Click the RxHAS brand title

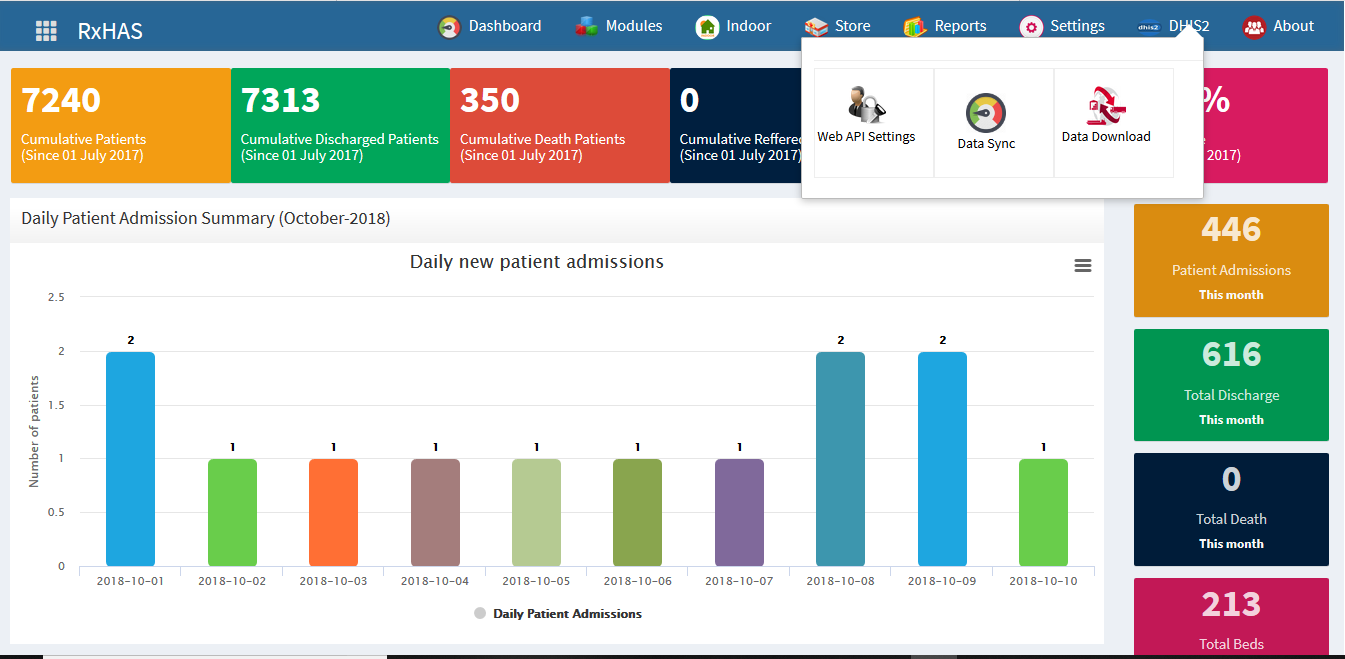click(x=110, y=31)
